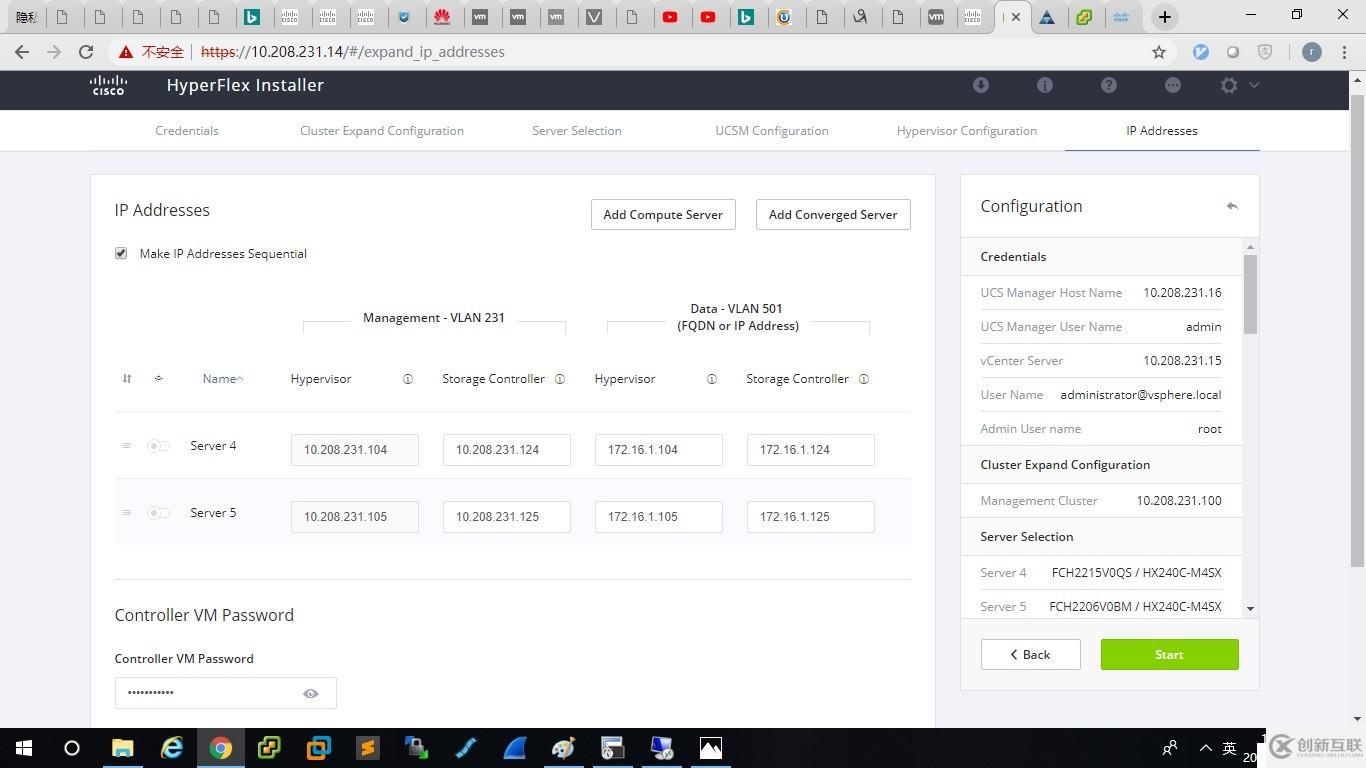Click the browser back arrow
The image size is (1366, 768).
point(22,52)
